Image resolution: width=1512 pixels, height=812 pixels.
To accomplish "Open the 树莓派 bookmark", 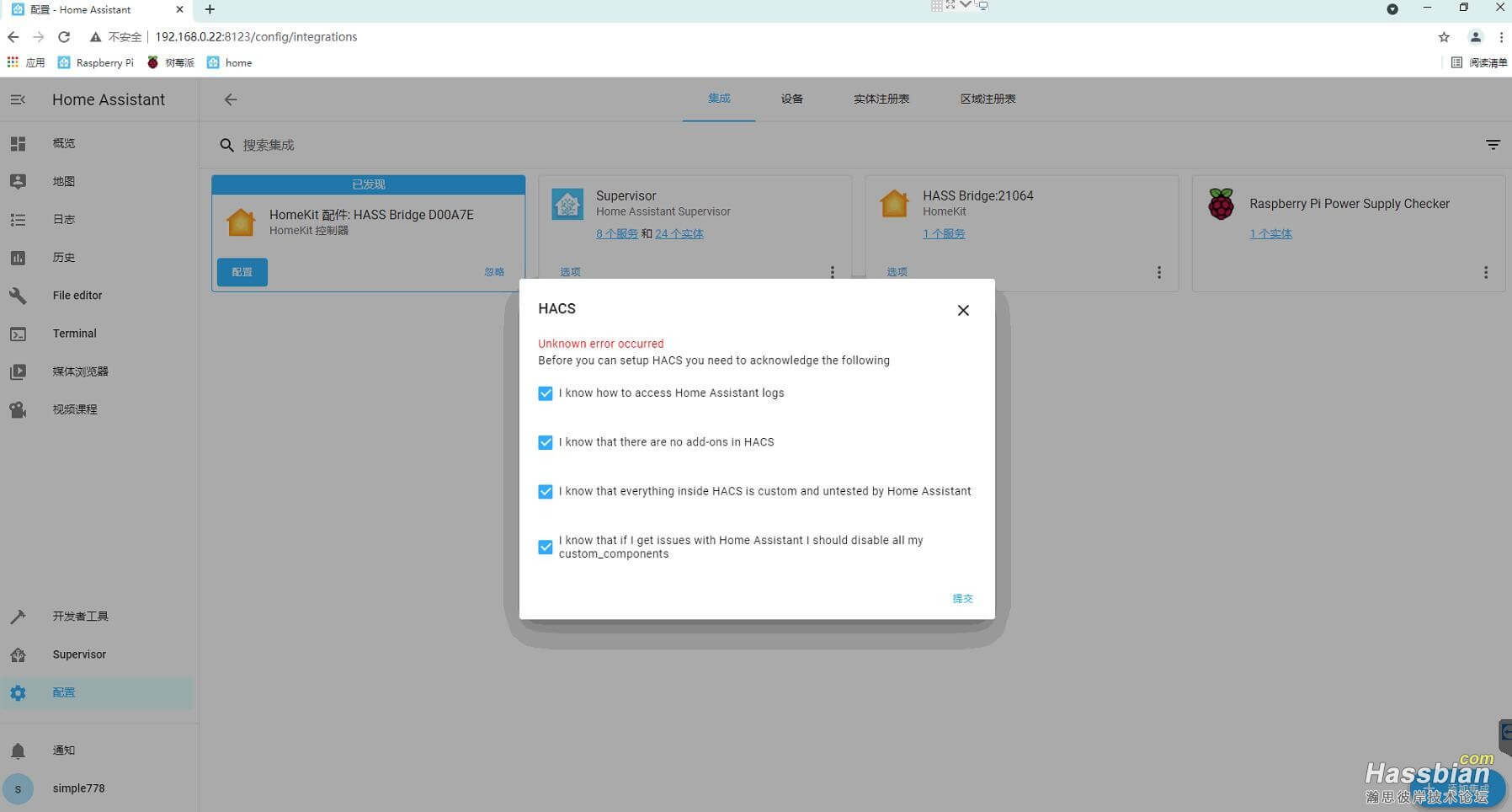I will pyautogui.click(x=170, y=62).
